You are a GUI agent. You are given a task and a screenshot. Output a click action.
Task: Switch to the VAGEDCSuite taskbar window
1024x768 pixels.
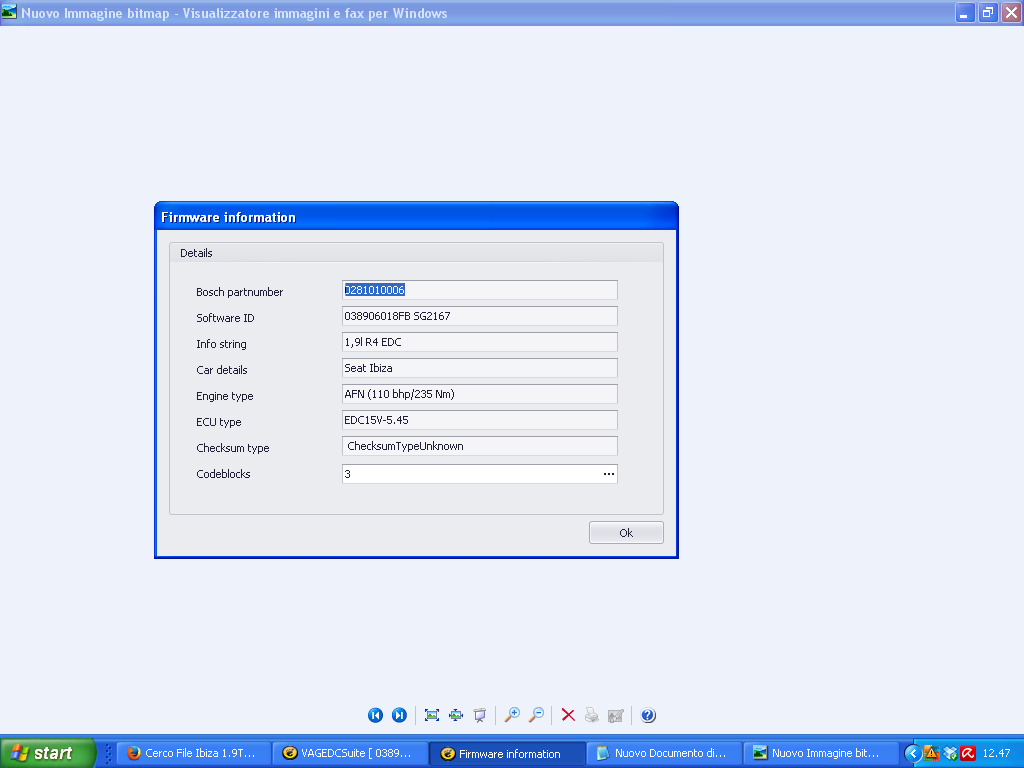coord(348,753)
